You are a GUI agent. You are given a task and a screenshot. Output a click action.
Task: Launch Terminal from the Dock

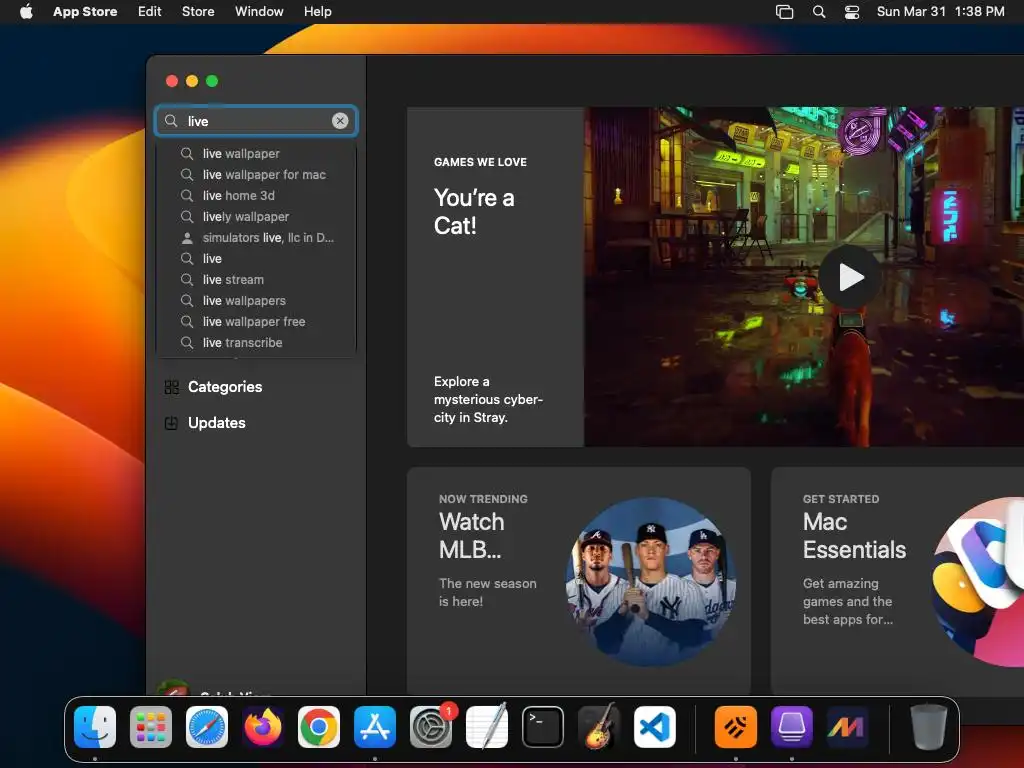pyautogui.click(x=543, y=727)
